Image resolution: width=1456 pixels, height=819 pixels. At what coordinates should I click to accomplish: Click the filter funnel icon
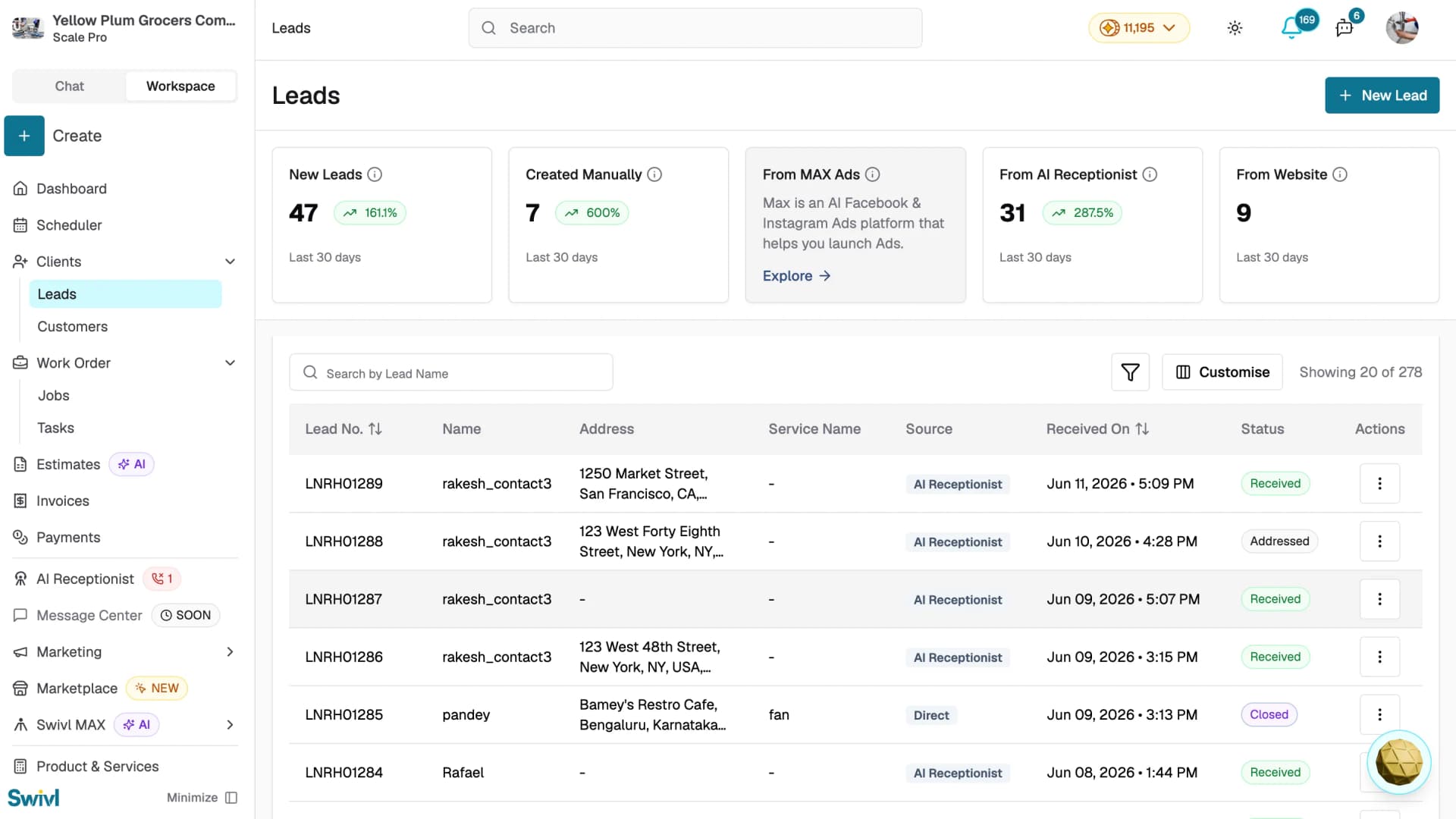1130,372
